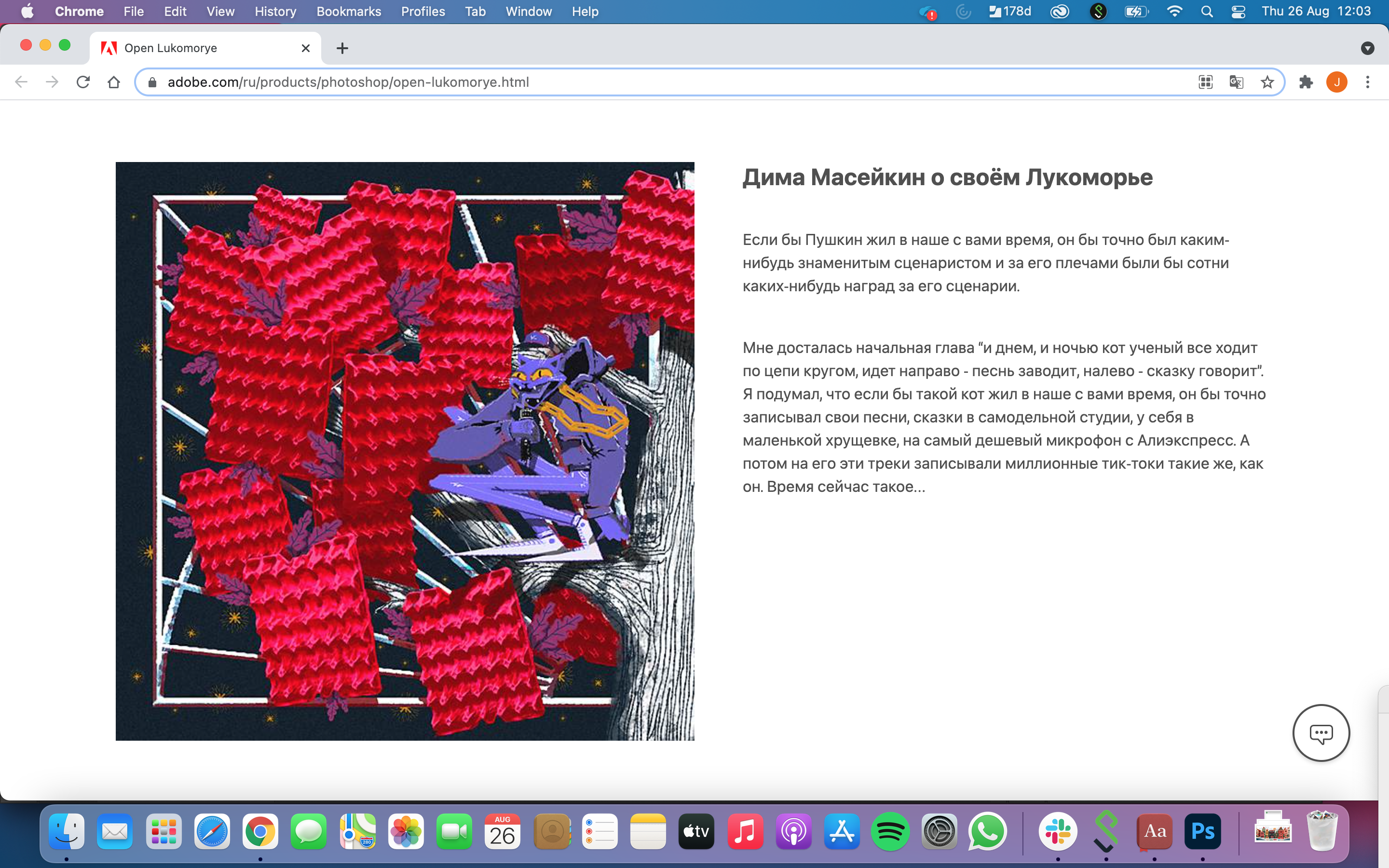This screenshot has width=1389, height=868.
Task: Open the Profiles menu
Action: point(423,12)
